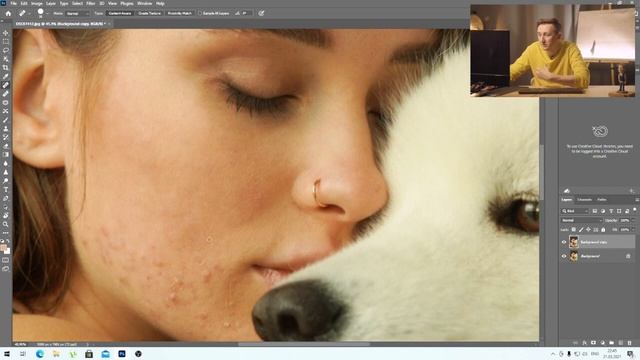Image resolution: width=640 pixels, height=360 pixels.
Task: Create a new layer in Layers panel
Action: coord(620,343)
